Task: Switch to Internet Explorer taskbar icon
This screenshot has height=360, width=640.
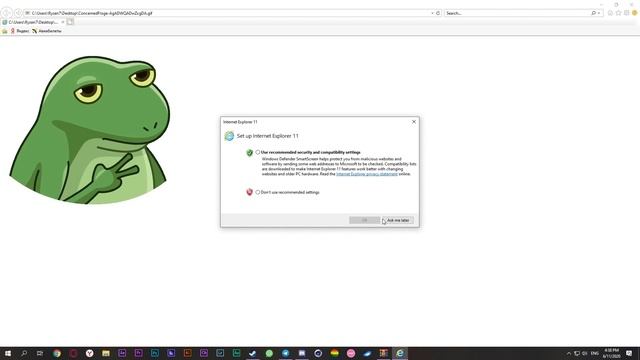Action: click(x=400, y=353)
